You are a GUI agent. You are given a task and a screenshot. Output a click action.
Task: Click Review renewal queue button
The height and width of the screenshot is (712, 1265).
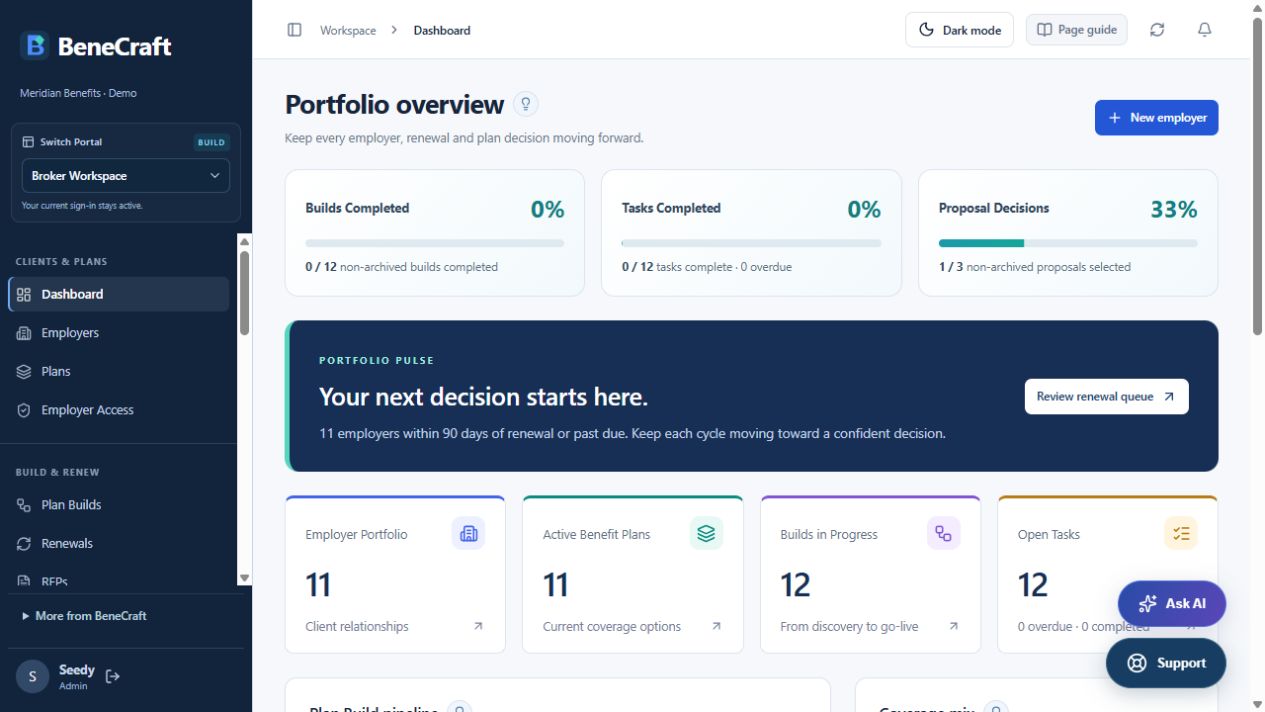[1106, 396]
